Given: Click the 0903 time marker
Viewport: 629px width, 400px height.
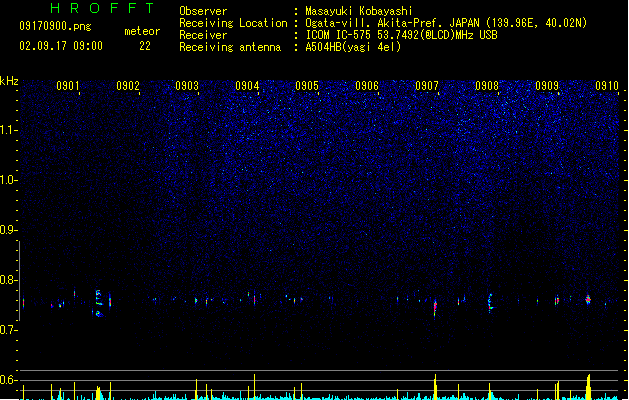Looking at the screenshot, I should [187, 86].
